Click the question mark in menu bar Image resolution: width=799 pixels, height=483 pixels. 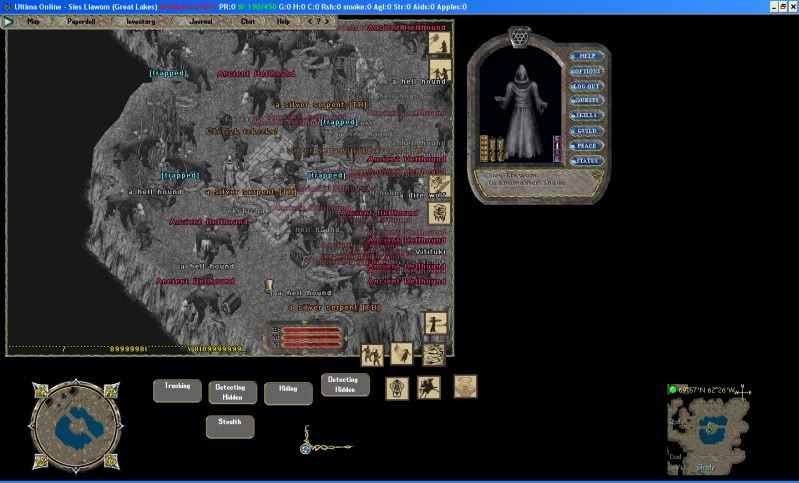click(x=318, y=21)
